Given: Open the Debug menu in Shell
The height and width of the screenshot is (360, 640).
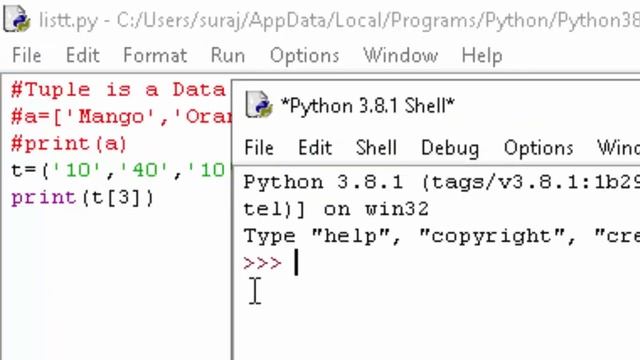Looking at the screenshot, I should tap(450, 147).
